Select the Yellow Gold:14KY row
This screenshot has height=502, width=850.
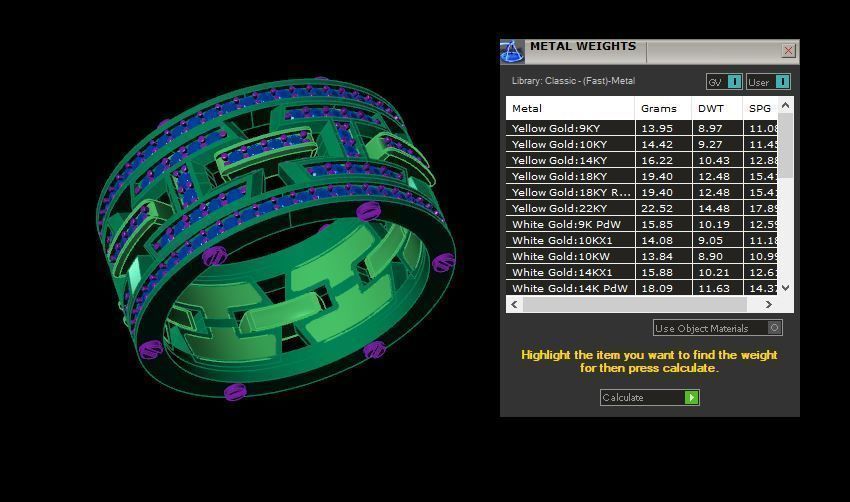point(642,160)
